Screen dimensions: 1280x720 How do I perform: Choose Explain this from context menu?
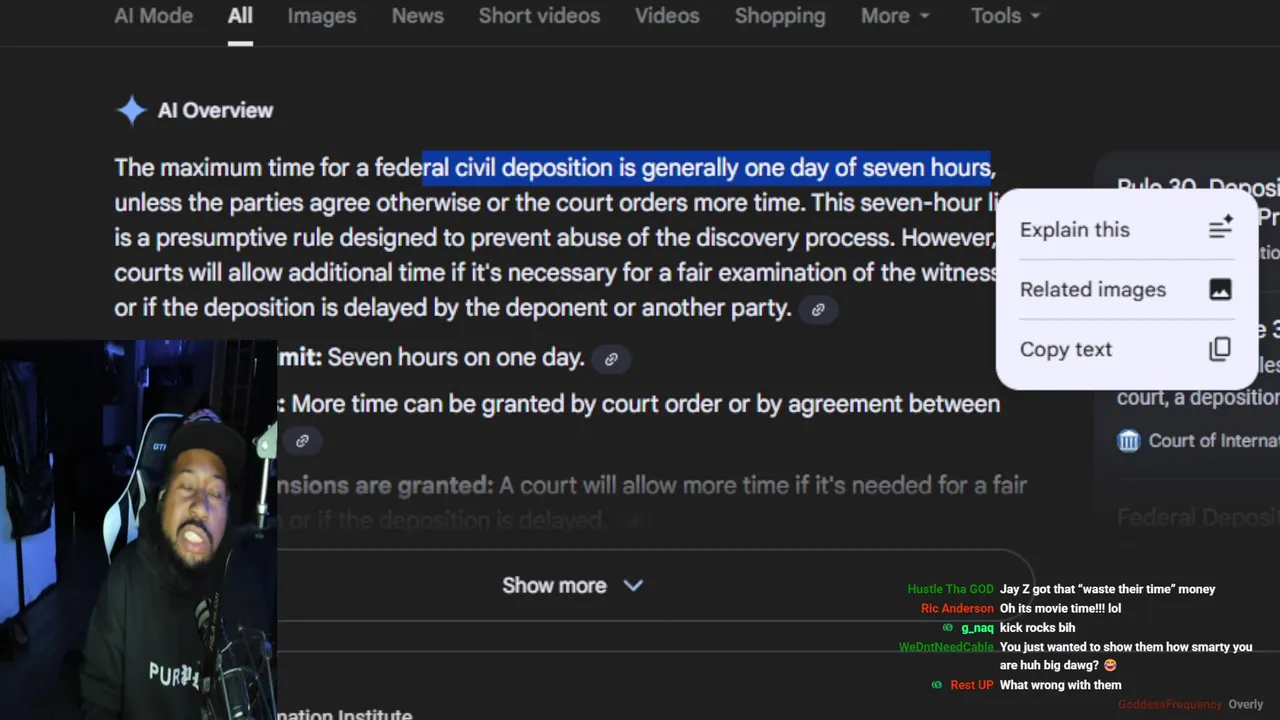[1126, 229]
